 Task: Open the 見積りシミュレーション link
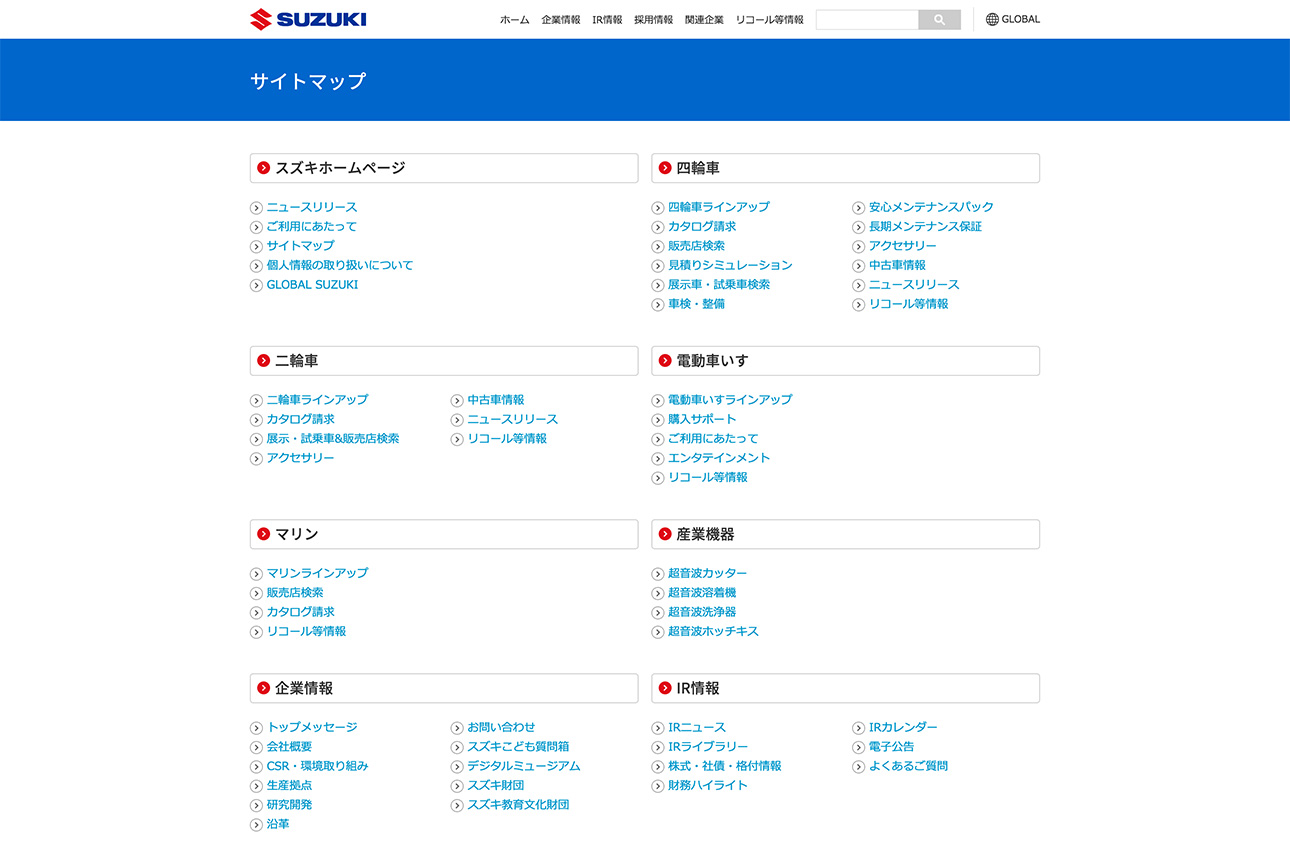tap(730, 265)
